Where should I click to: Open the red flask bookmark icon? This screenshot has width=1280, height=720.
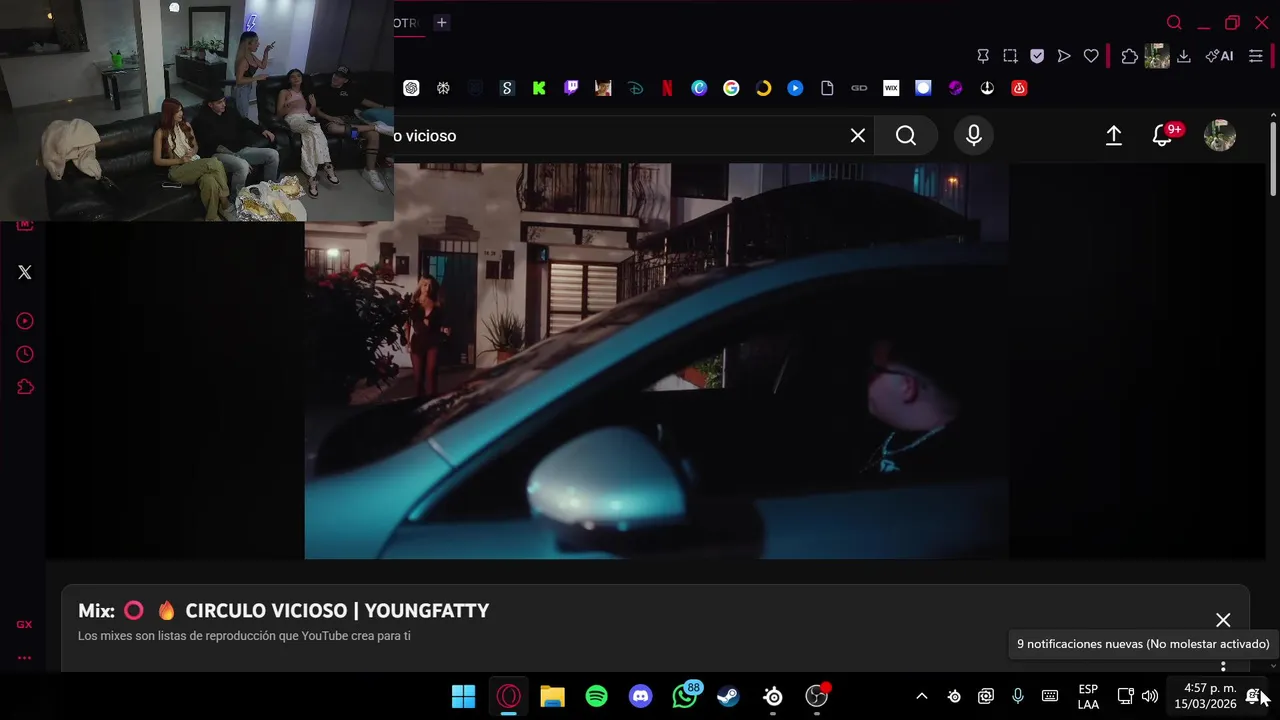tap(1019, 88)
